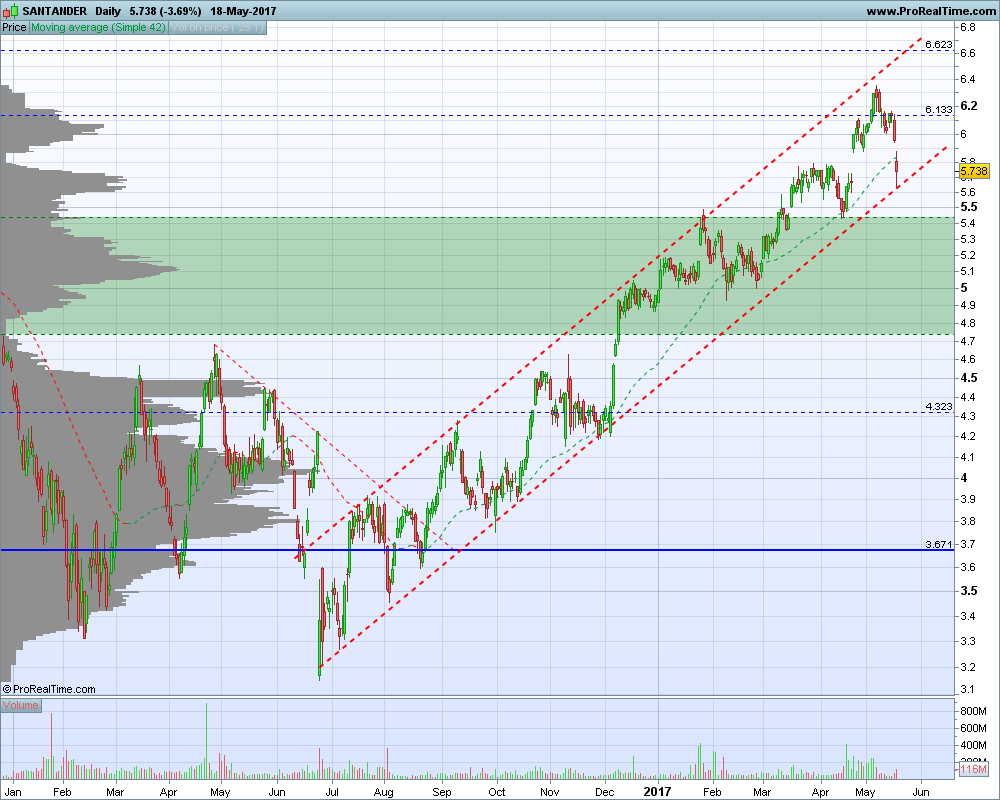Click the ©ProRealTime.com copyright text
Viewport: 1000px width, 800px height.
pos(49,689)
